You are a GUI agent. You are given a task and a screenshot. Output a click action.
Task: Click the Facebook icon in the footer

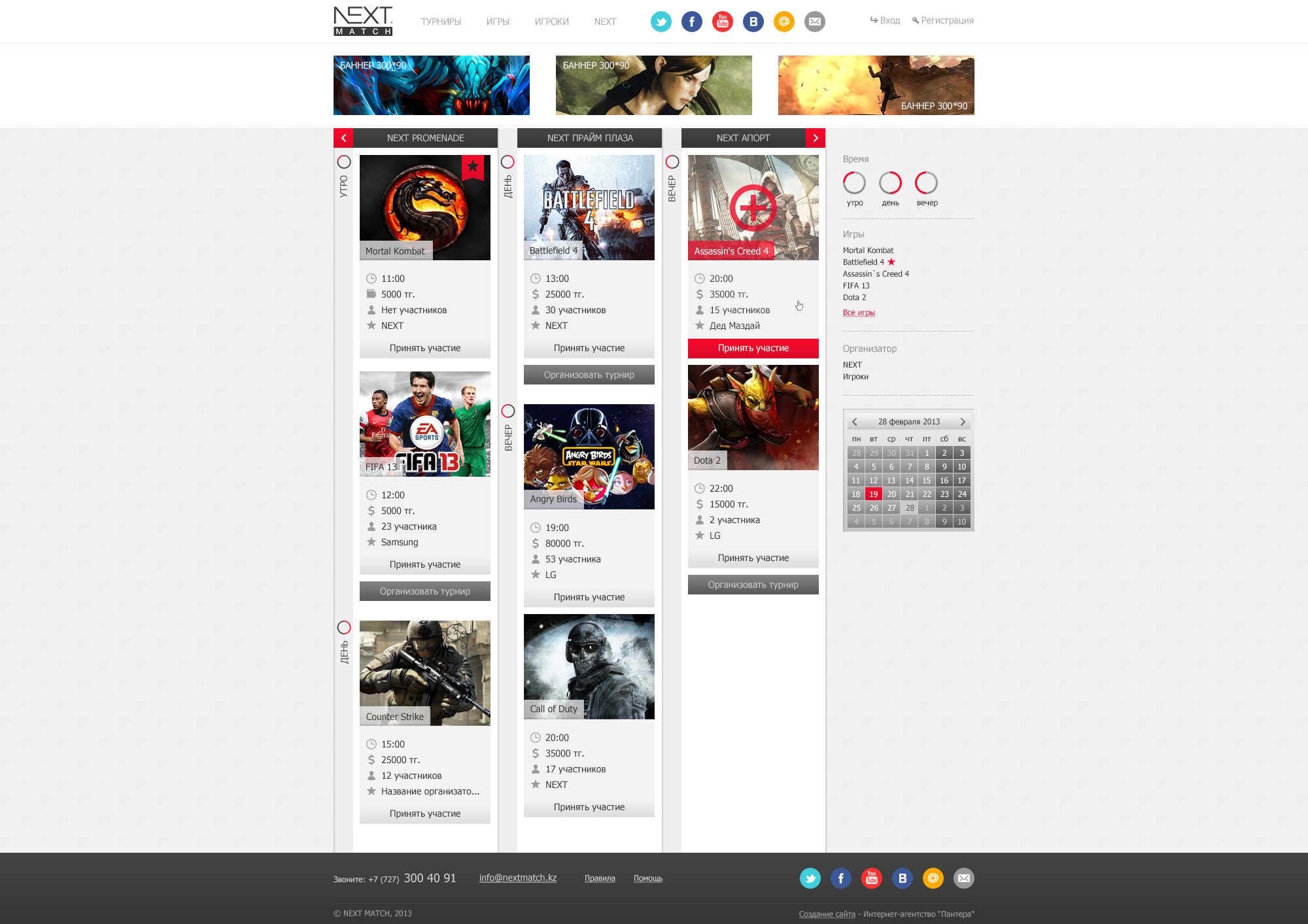[840, 878]
